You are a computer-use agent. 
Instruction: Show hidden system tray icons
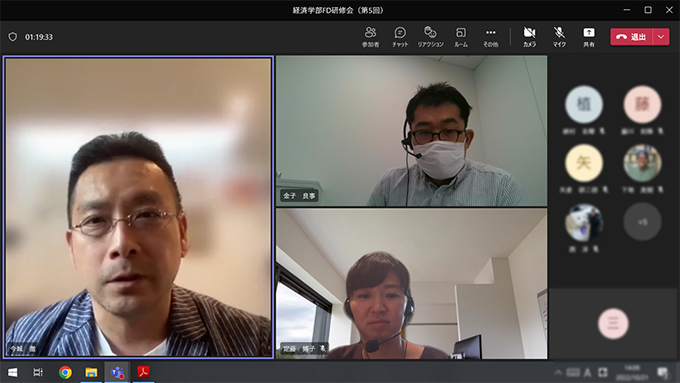[558, 372]
